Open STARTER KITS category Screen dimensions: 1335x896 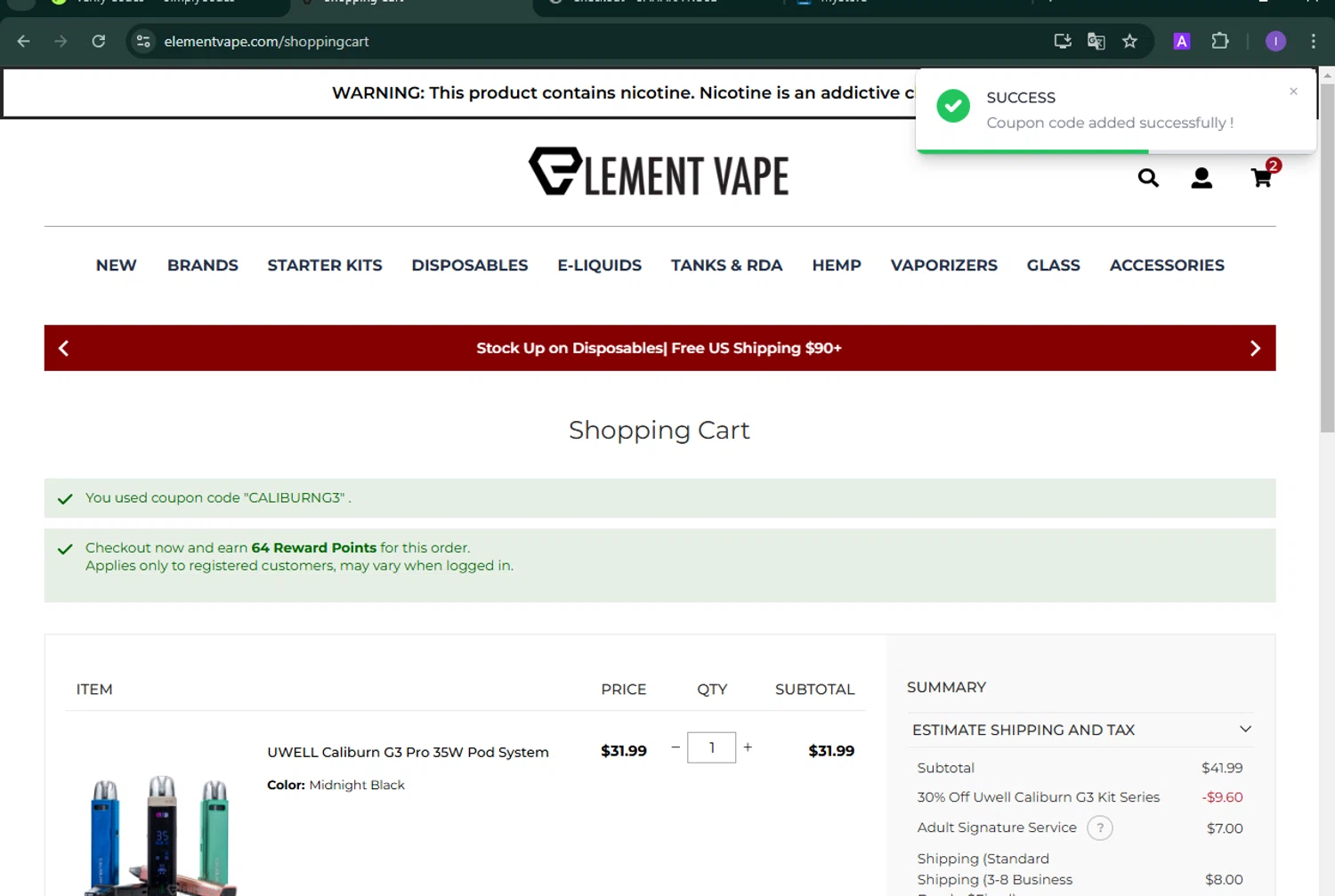pos(325,265)
